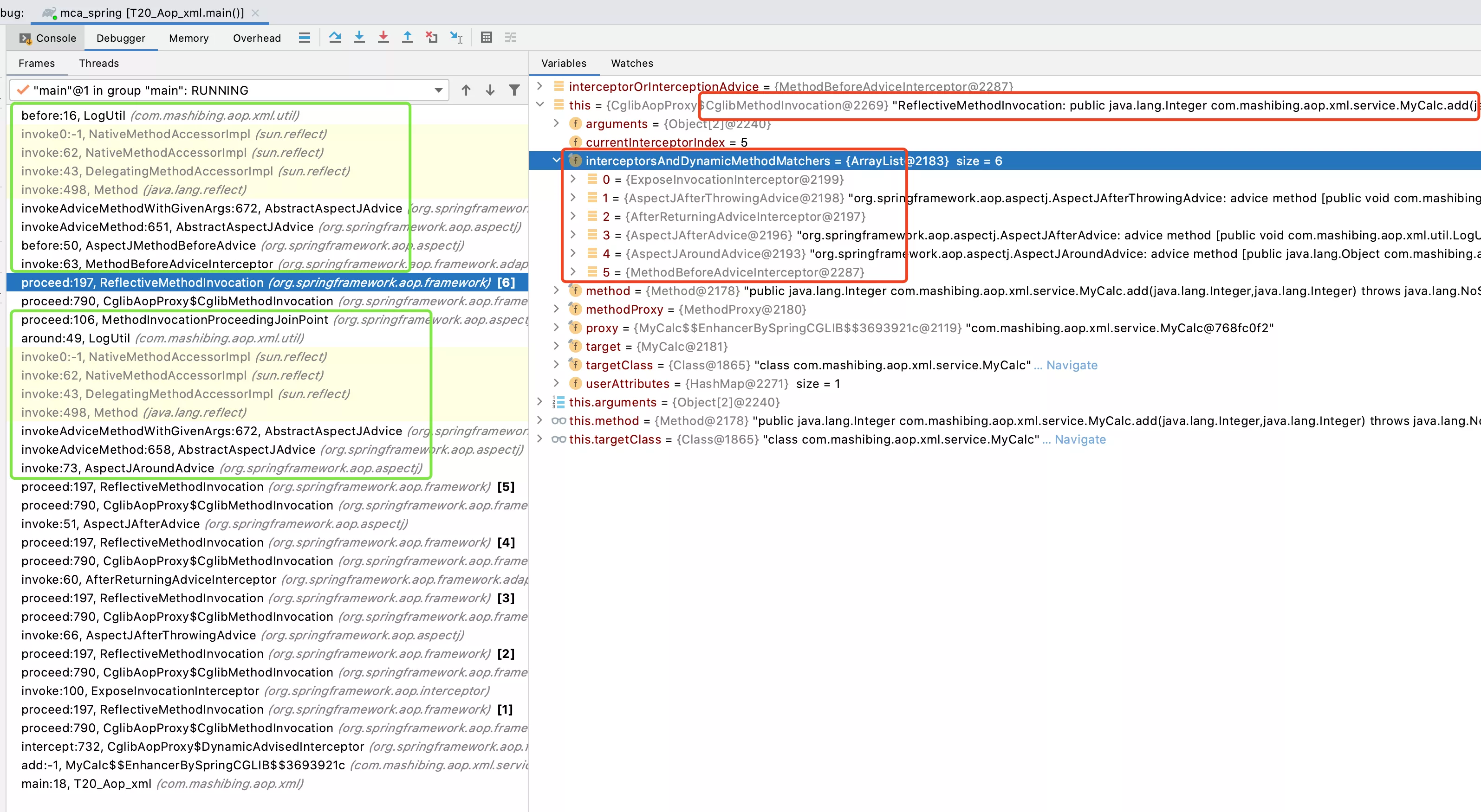
Task: Expand the target MyCalc field
Action: click(x=556, y=346)
